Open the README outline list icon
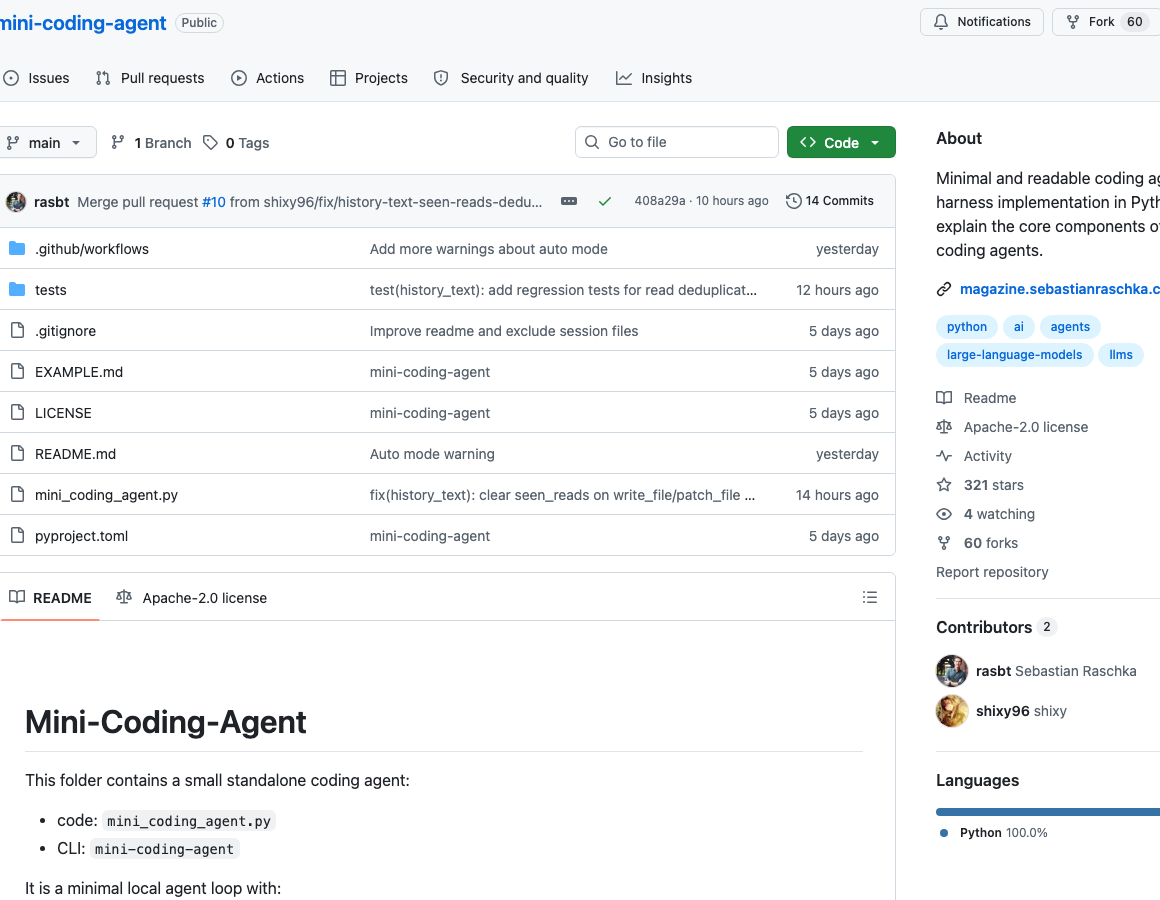 (x=870, y=596)
